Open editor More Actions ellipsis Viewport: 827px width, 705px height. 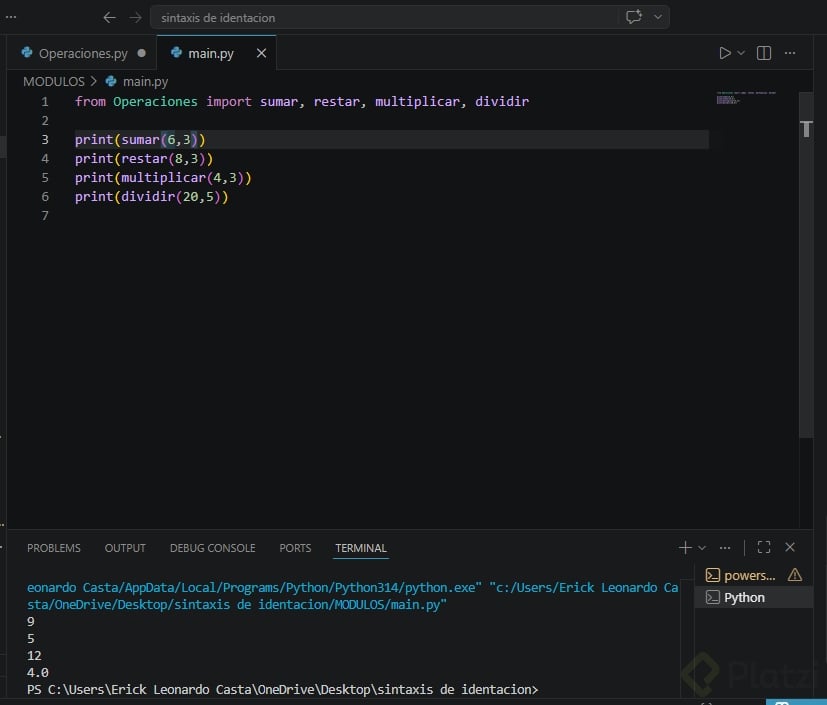pos(790,53)
